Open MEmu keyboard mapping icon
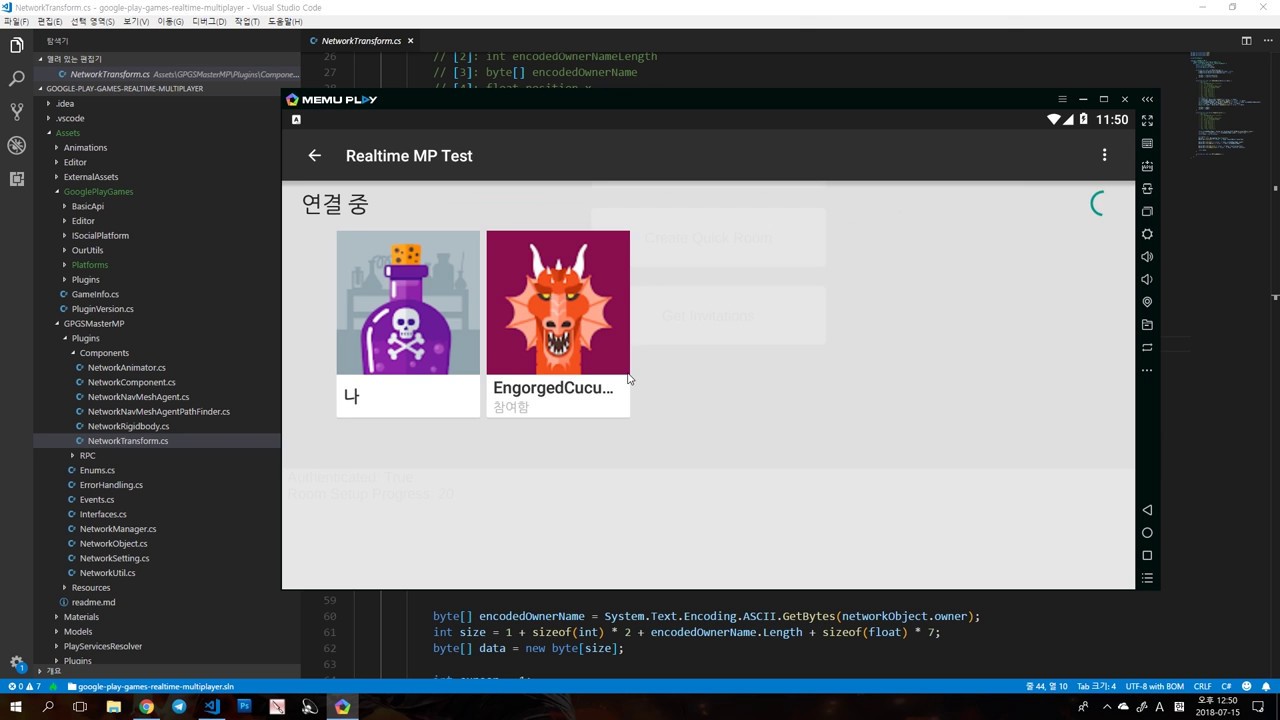Image resolution: width=1280 pixels, height=720 pixels. [1147, 143]
